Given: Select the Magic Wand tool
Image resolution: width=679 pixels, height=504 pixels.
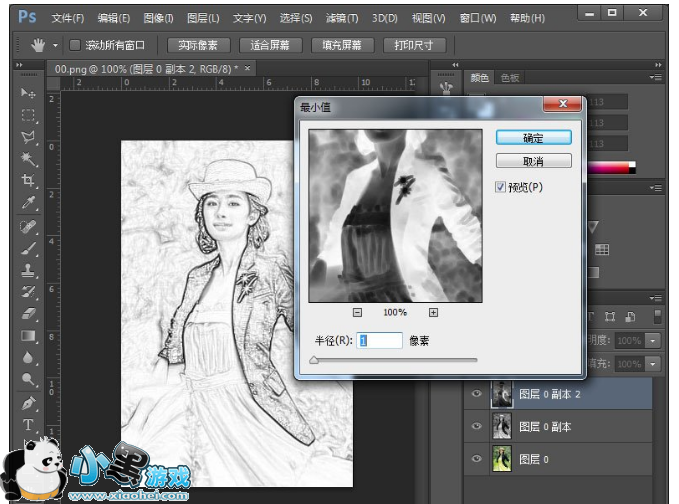Looking at the screenshot, I should pyautogui.click(x=28, y=159).
